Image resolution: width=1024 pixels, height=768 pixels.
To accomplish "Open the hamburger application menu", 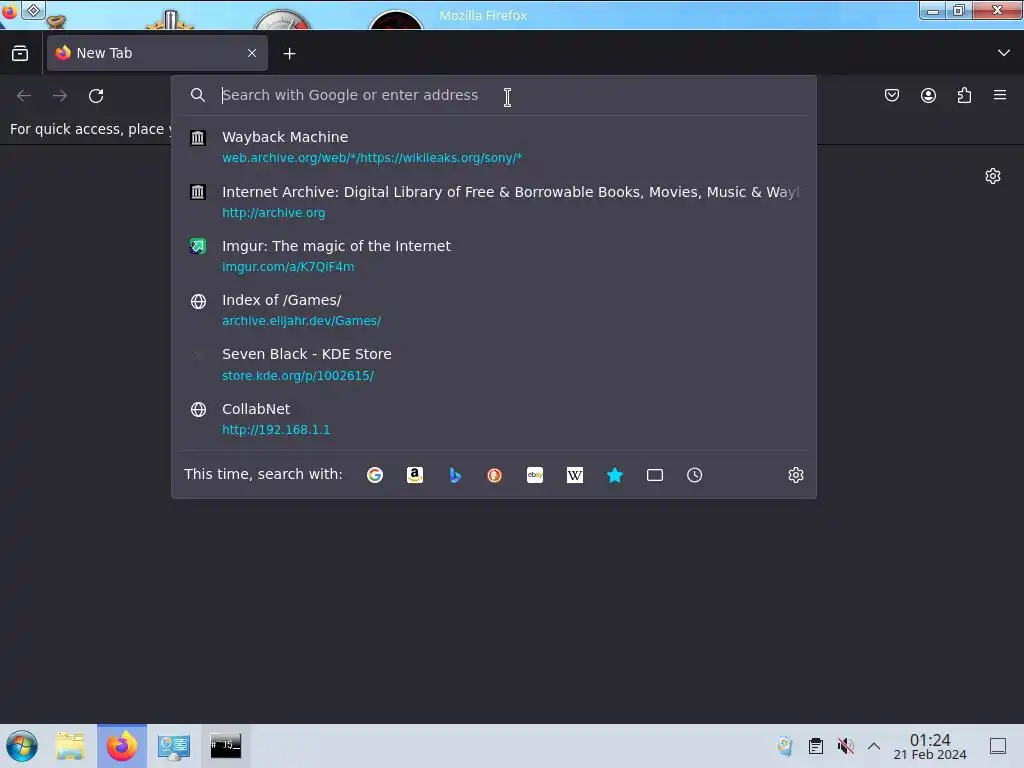I will point(999,95).
